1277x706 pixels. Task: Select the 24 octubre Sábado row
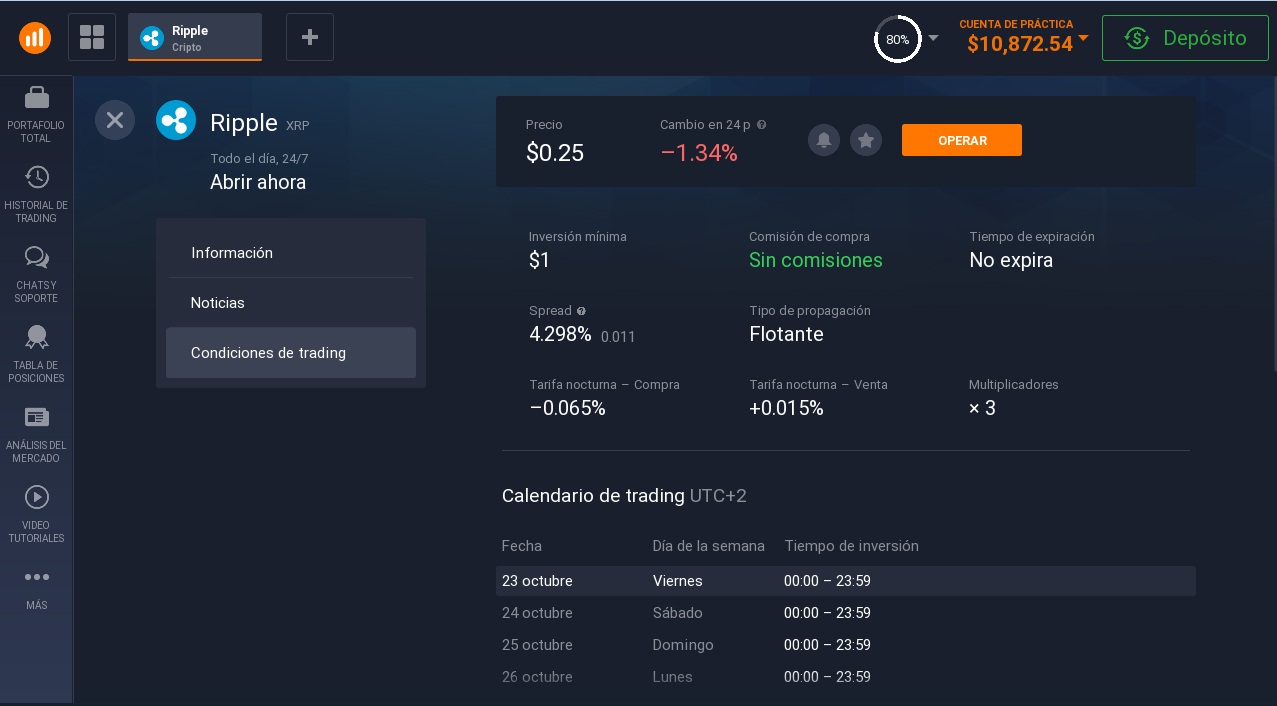[x=846, y=613]
